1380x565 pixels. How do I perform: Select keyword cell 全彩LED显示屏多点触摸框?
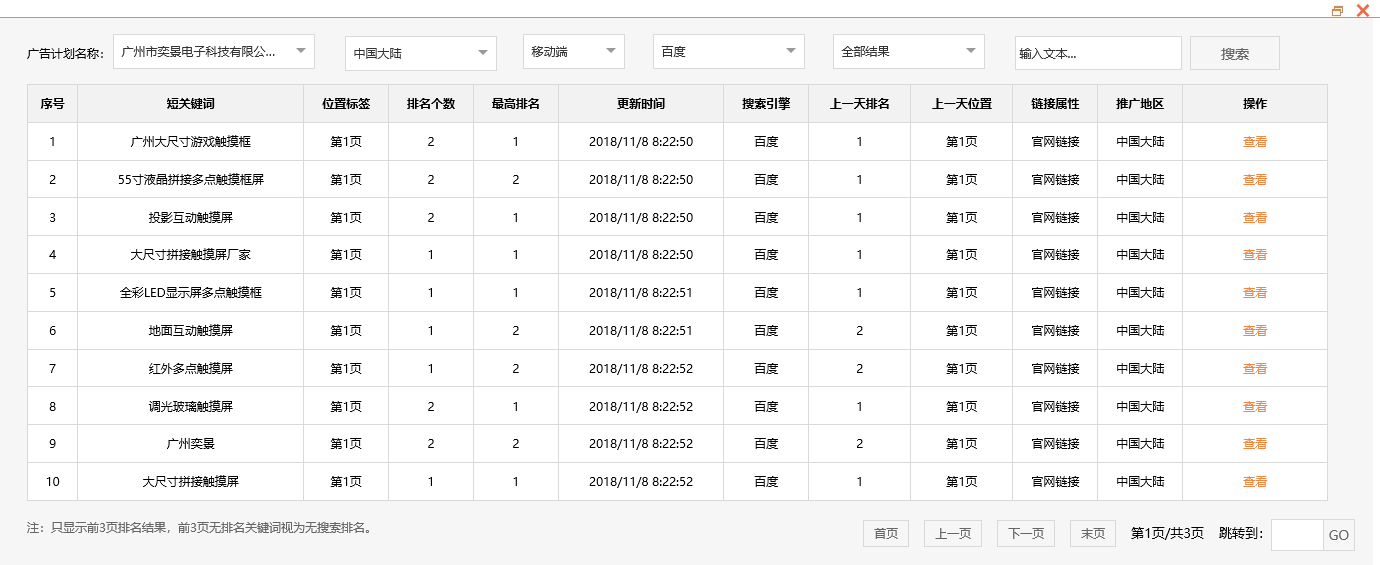coord(190,293)
